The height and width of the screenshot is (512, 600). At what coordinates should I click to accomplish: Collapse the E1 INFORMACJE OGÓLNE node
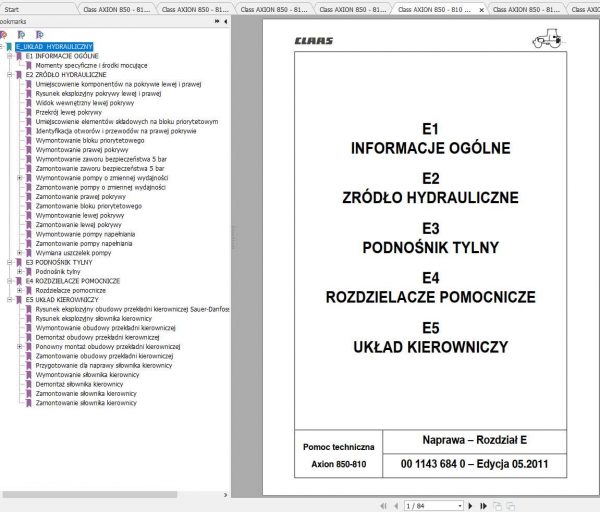pyautogui.click(x=10, y=56)
